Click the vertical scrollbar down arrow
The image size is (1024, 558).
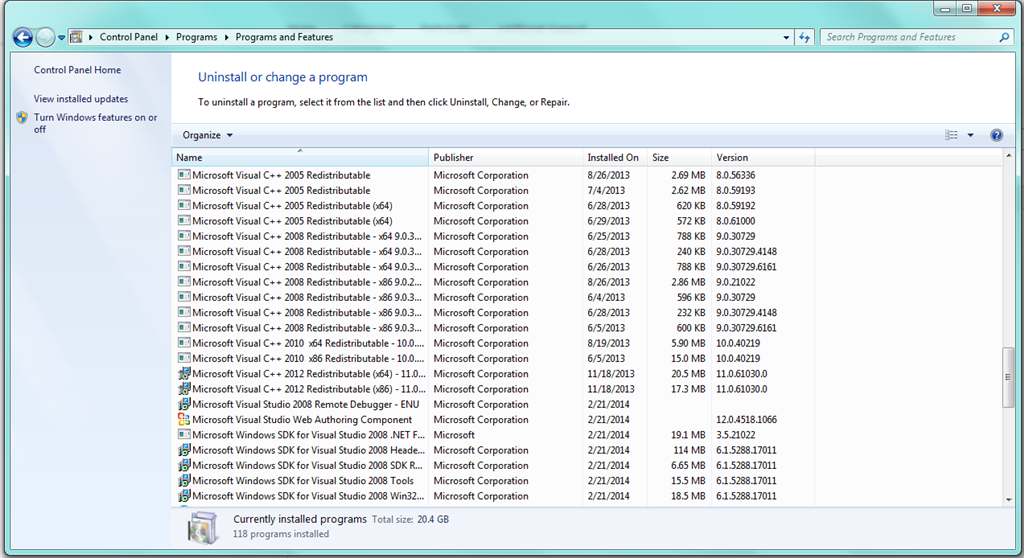(x=1009, y=499)
